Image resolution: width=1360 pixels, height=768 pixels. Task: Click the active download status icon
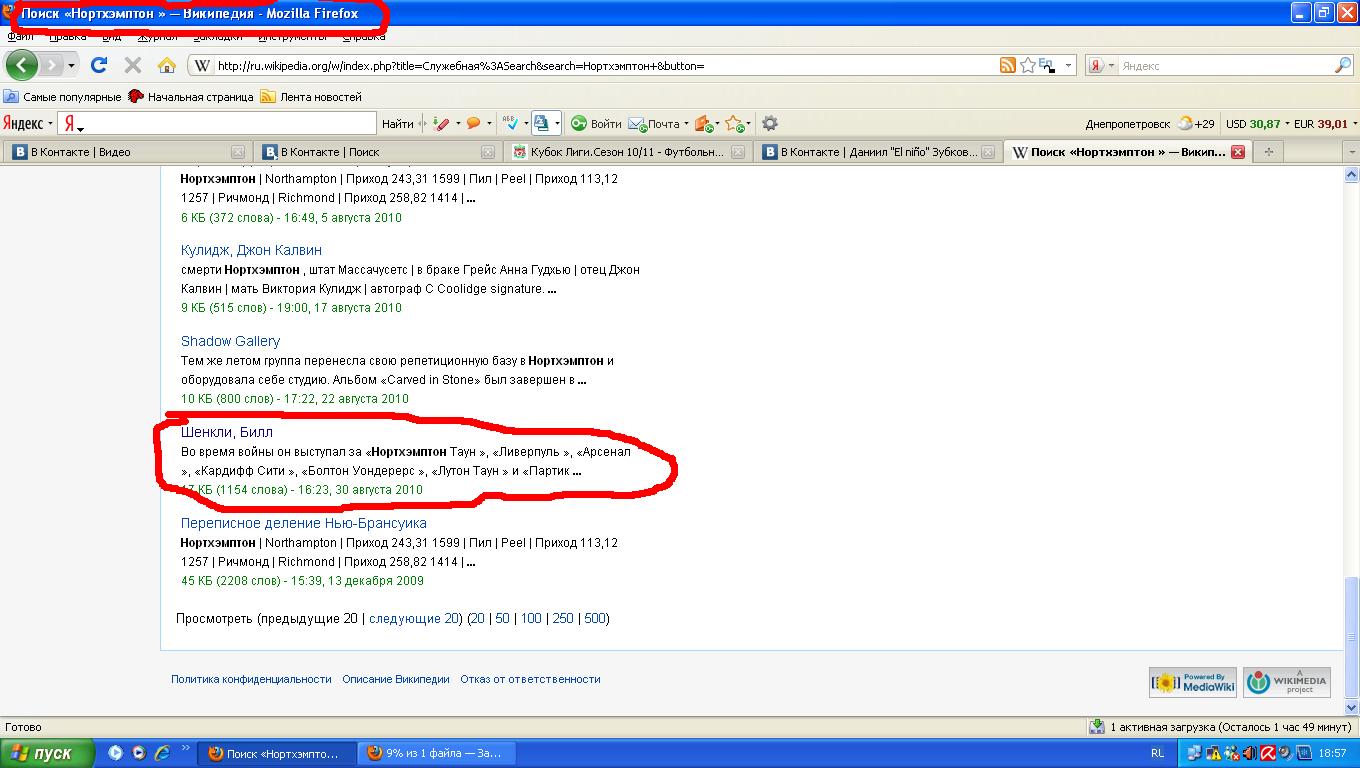click(x=1097, y=727)
